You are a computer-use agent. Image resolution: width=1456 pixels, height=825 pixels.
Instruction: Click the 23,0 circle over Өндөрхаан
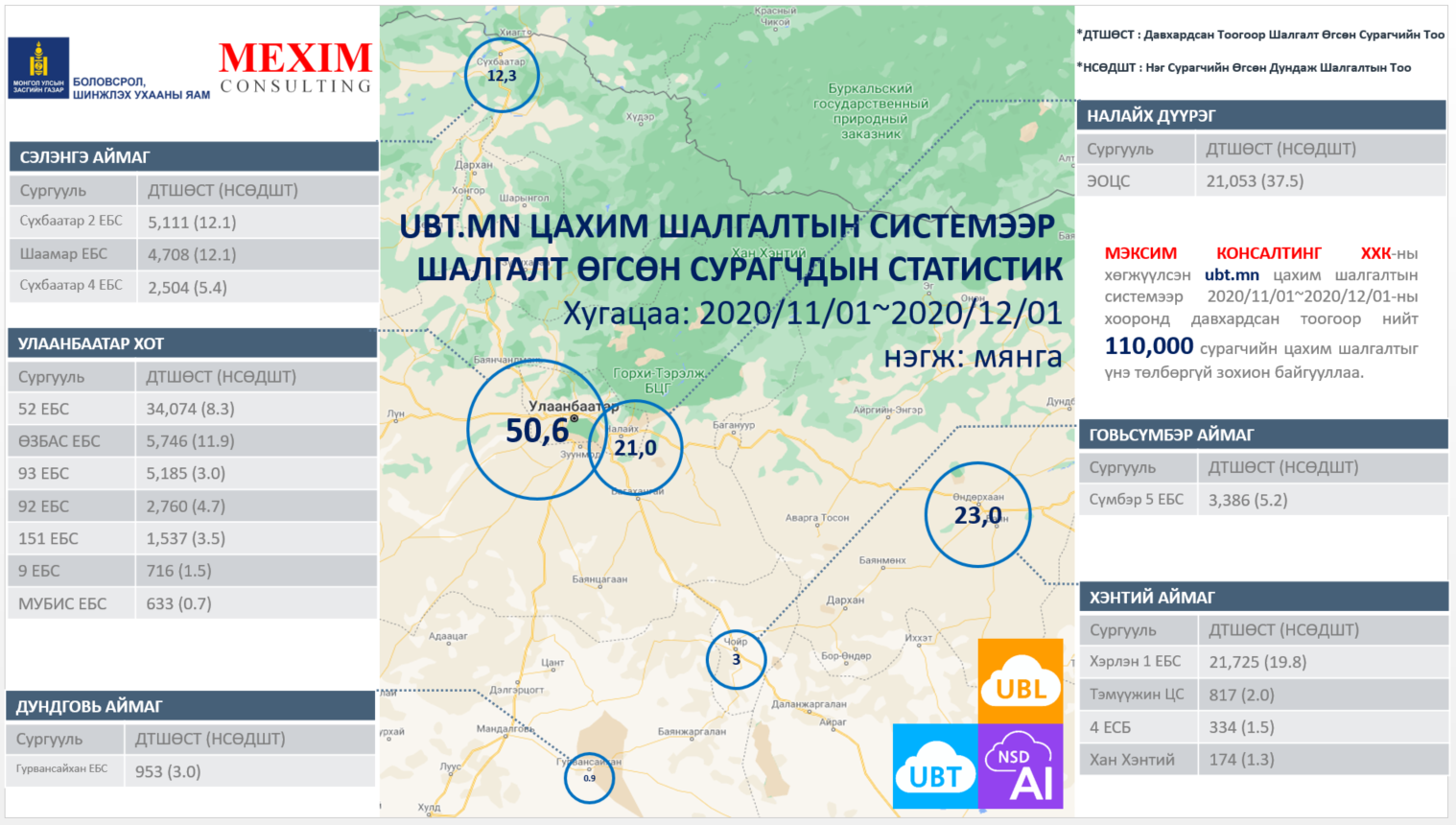click(977, 515)
